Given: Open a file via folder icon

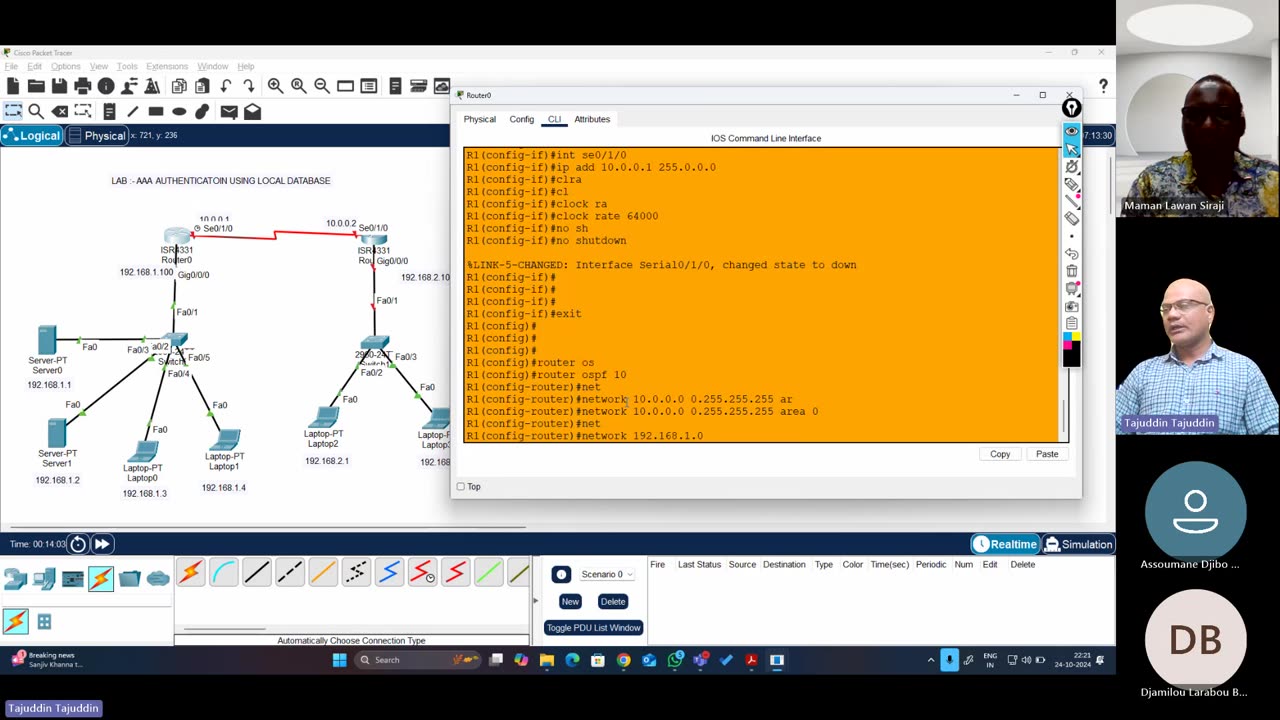Looking at the screenshot, I should (x=36, y=86).
